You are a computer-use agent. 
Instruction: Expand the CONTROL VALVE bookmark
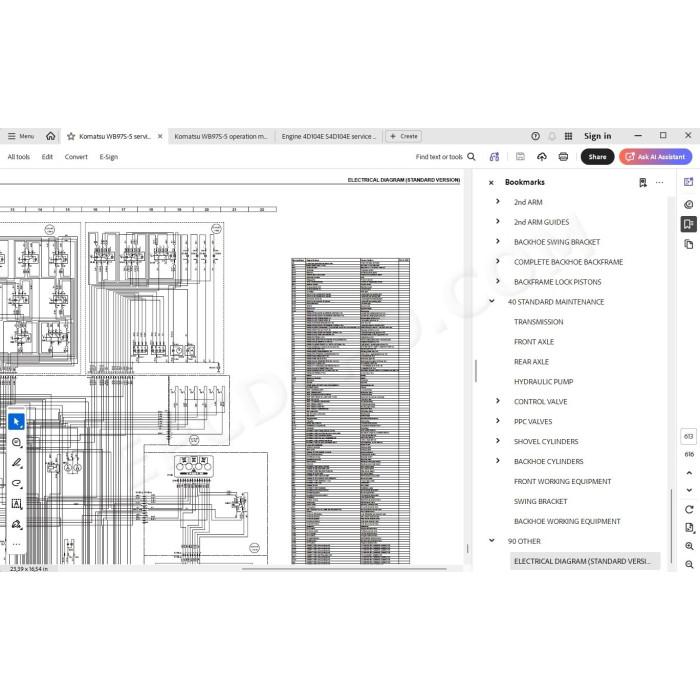[498, 401]
